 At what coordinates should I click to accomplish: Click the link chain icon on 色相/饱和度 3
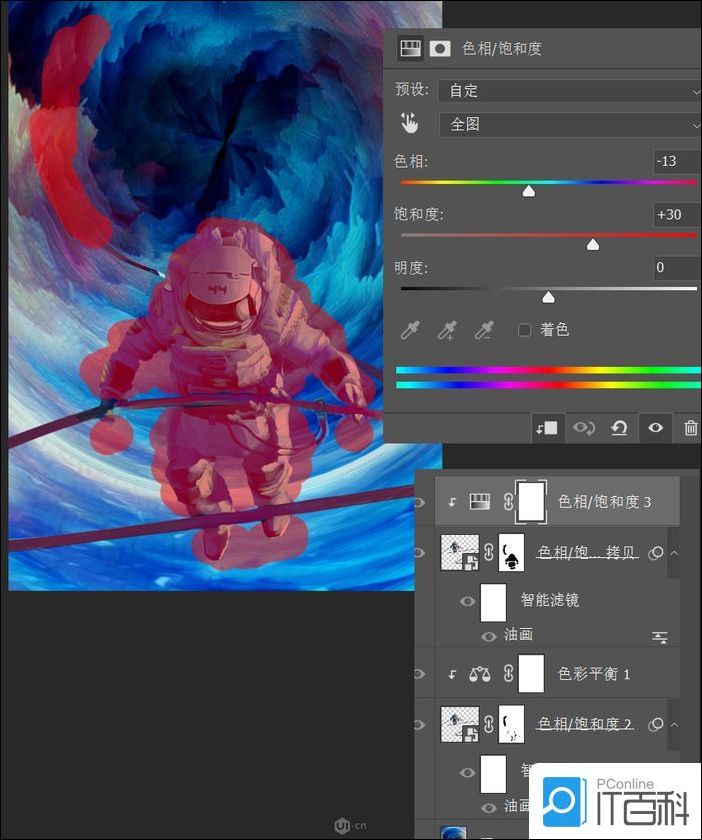coord(508,502)
